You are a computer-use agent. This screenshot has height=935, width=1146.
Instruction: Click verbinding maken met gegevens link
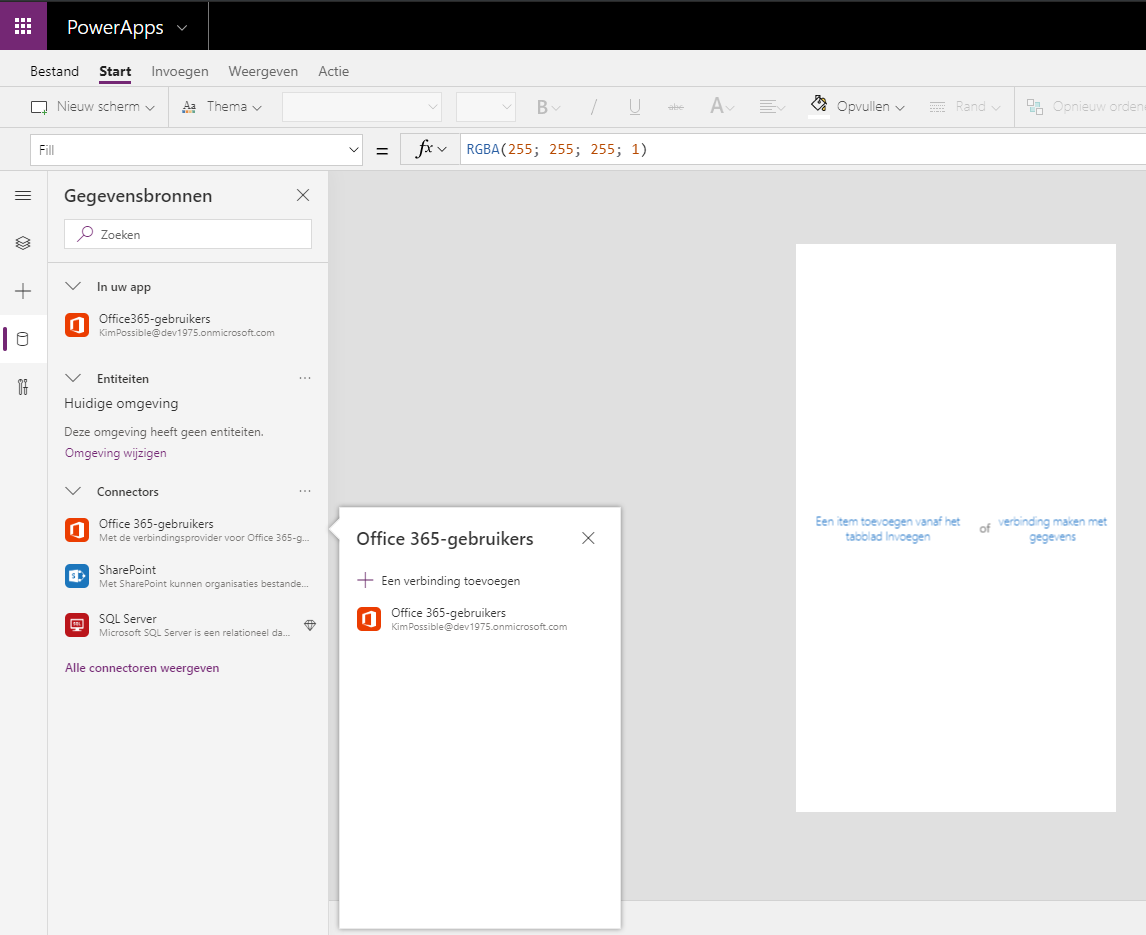1052,529
